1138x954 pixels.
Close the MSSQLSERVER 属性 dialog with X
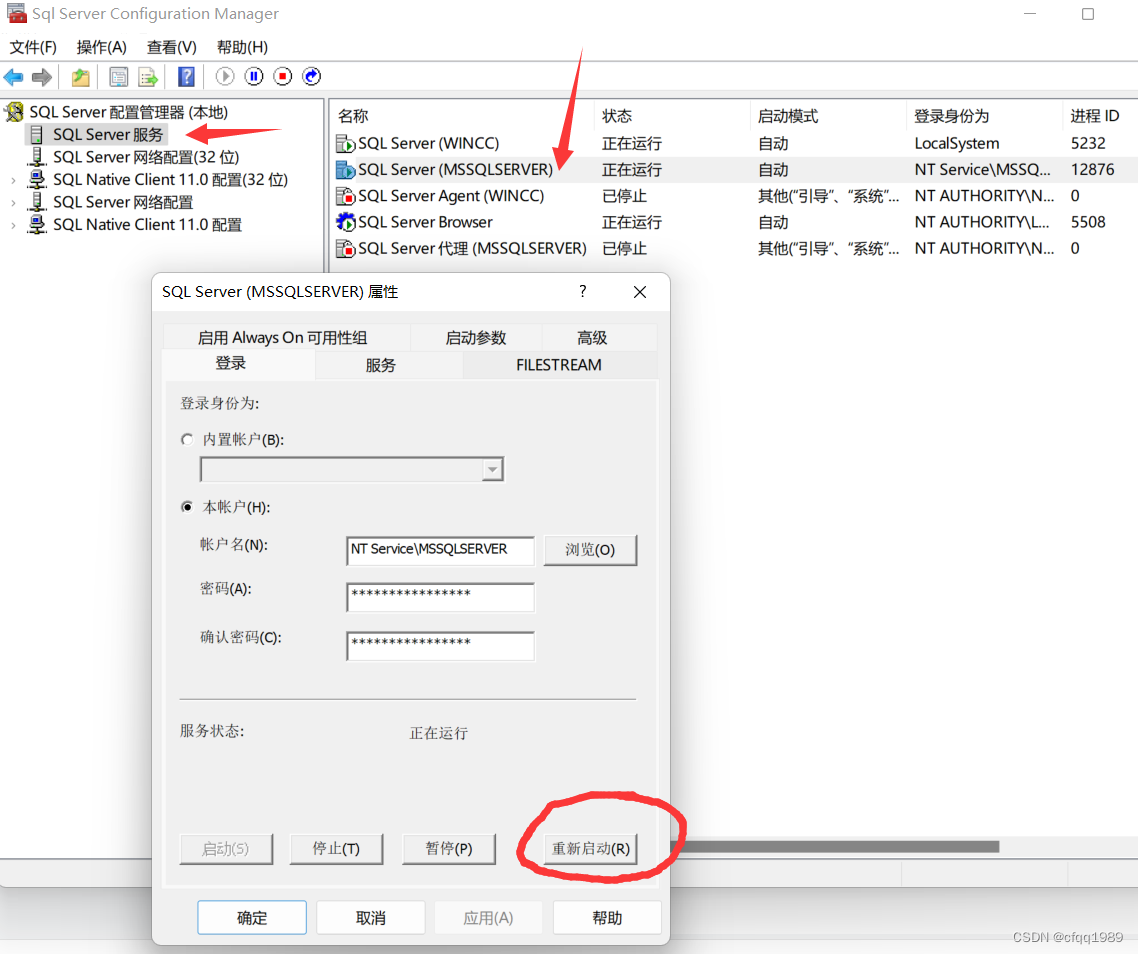click(x=639, y=292)
